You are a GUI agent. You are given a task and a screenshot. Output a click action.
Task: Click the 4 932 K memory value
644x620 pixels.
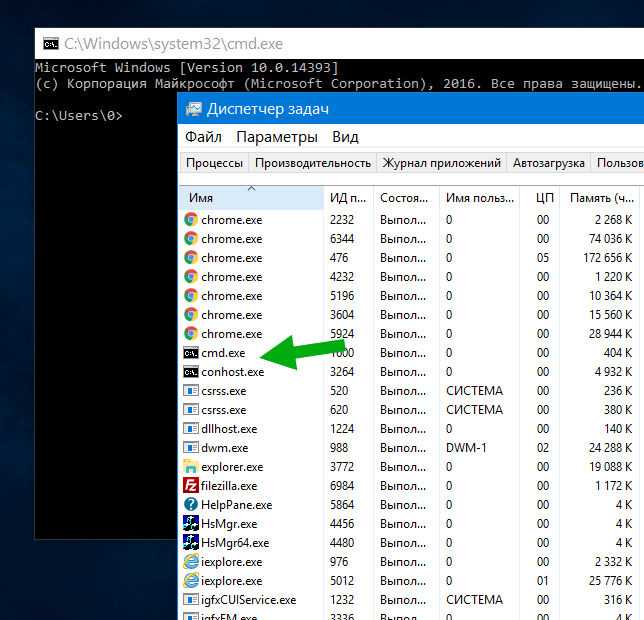click(x=613, y=372)
